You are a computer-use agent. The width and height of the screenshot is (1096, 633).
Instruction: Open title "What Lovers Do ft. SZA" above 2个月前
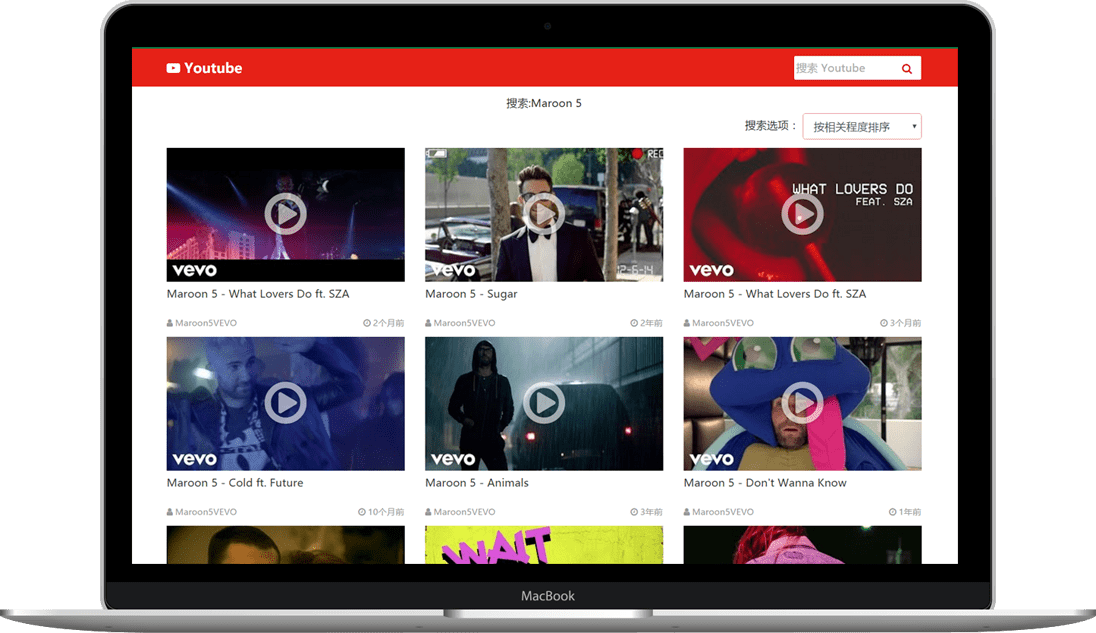pos(258,294)
